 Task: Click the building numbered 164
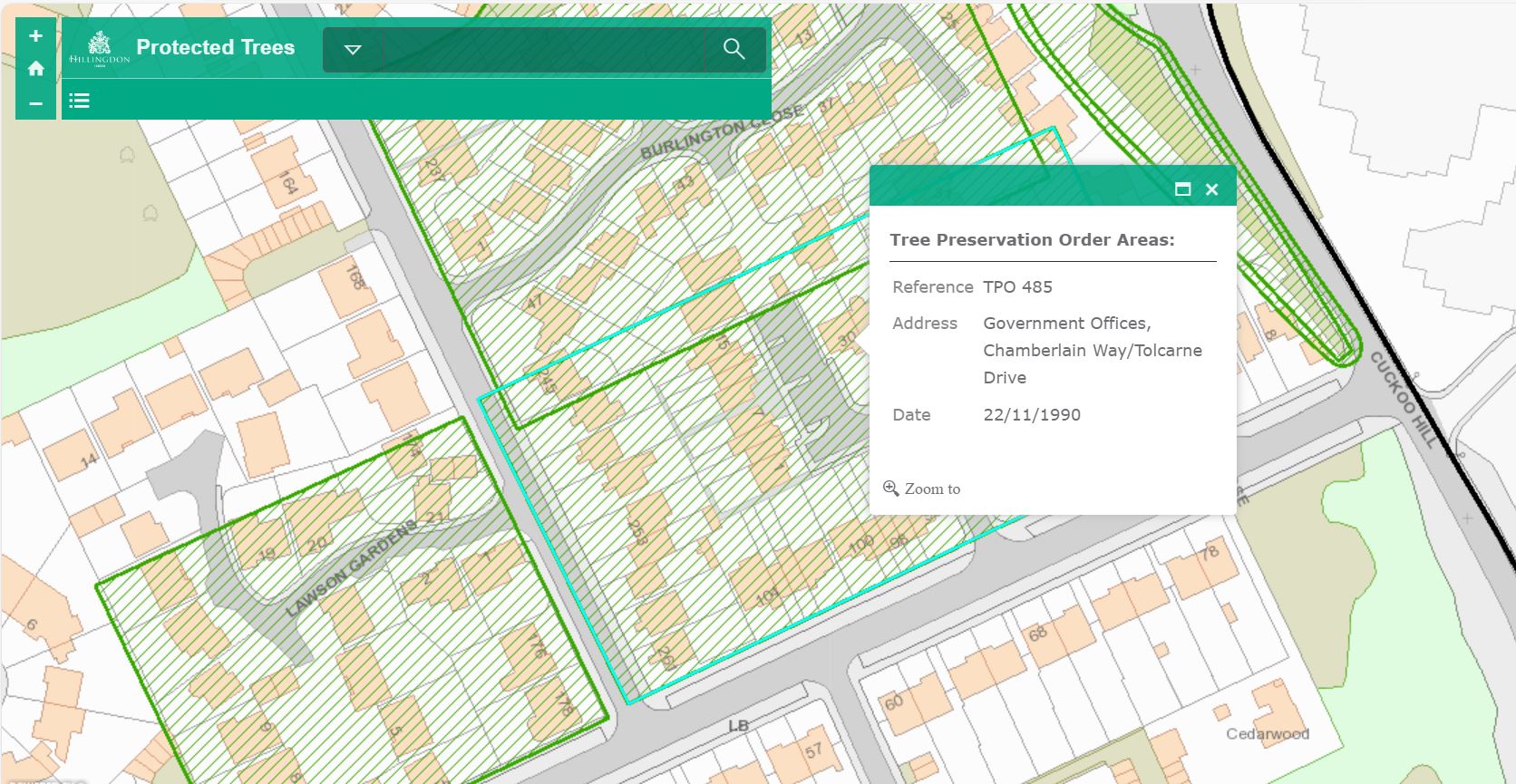pyautogui.click(x=288, y=182)
